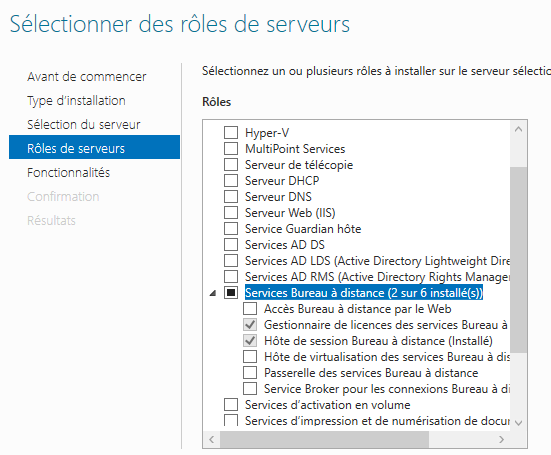
Task: Switch to Sélection du serveur step
Action: (84, 125)
